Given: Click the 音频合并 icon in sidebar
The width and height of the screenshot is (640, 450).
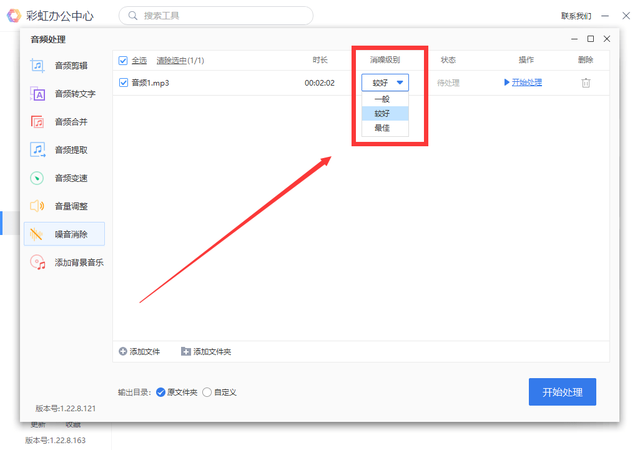Looking at the screenshot, I should 37,122.
